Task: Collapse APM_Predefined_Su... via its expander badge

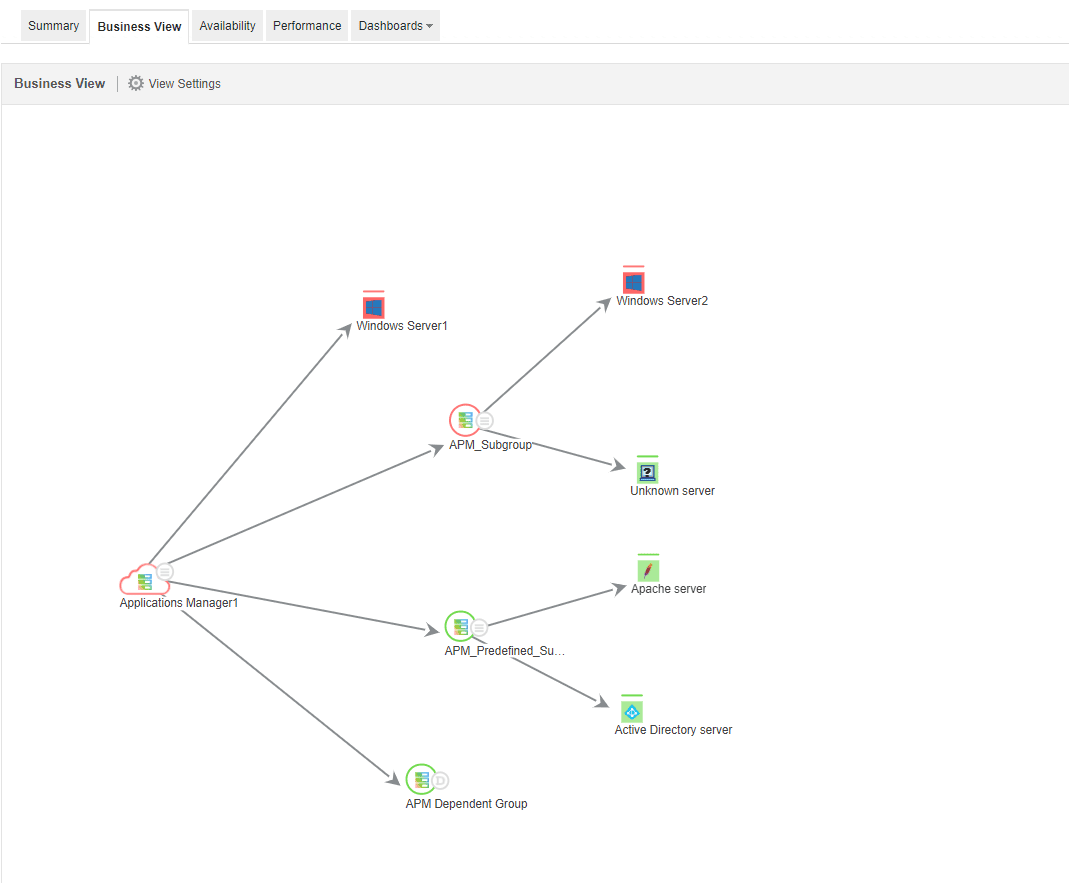Action: coord(479,627)
